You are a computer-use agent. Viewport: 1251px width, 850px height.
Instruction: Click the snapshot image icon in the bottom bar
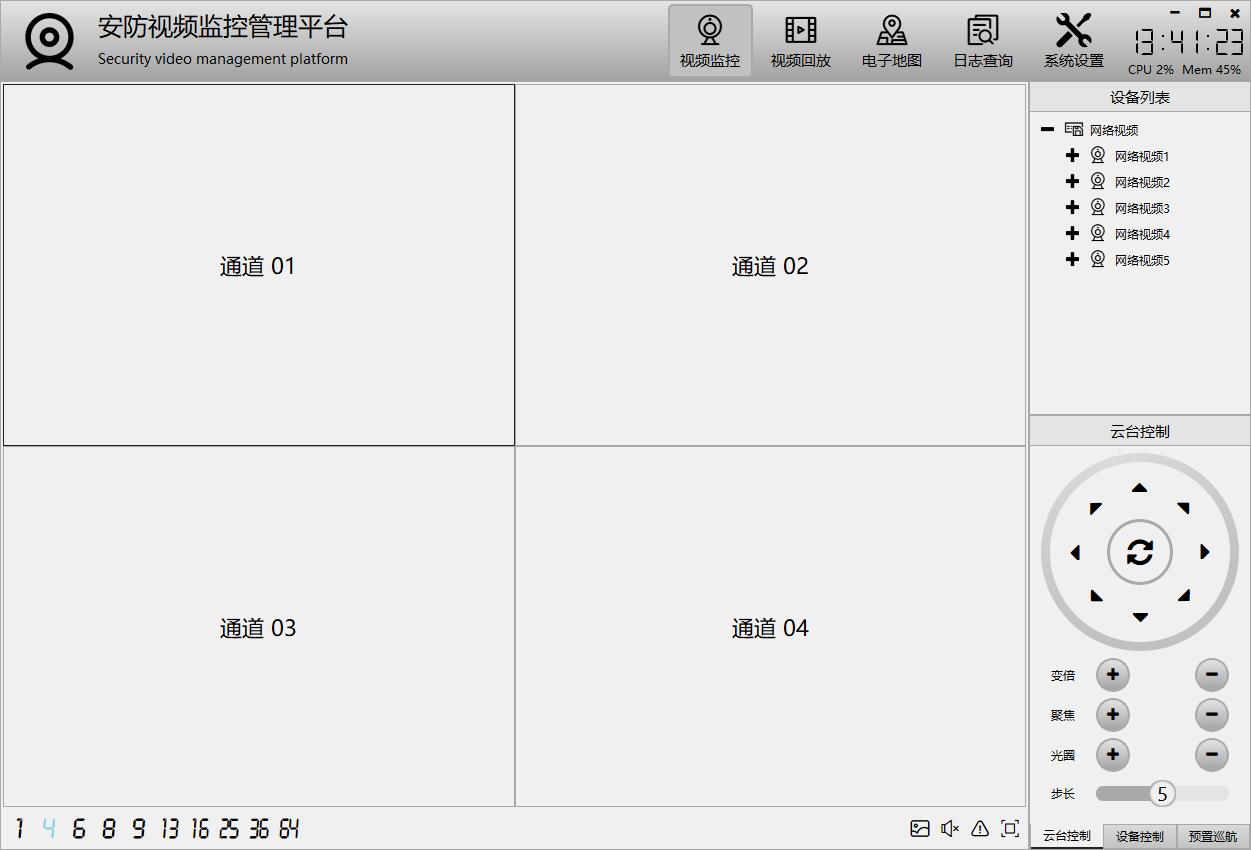pos(920,828)
